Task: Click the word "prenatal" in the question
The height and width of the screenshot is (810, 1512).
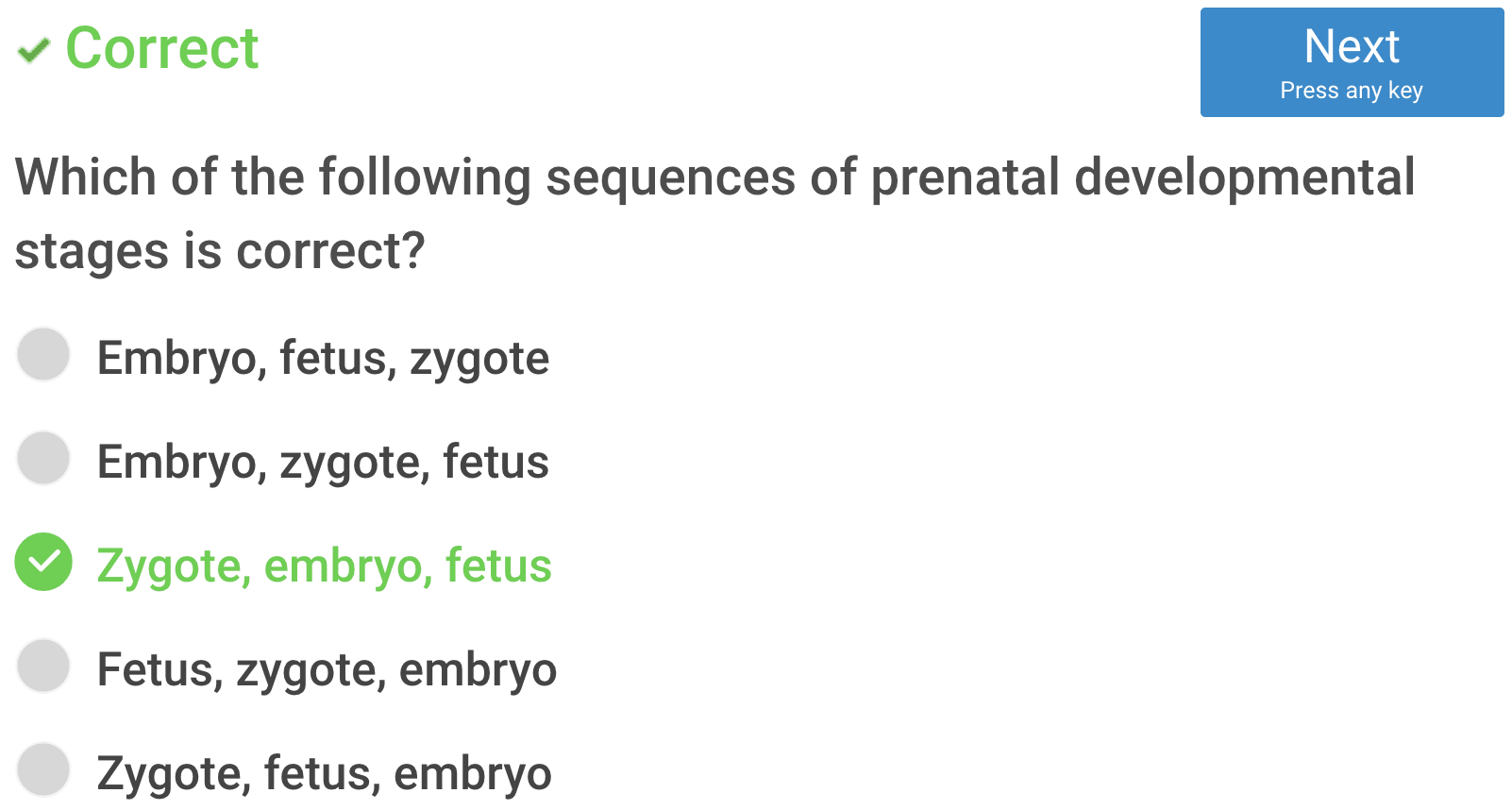Action: (965, 177)
